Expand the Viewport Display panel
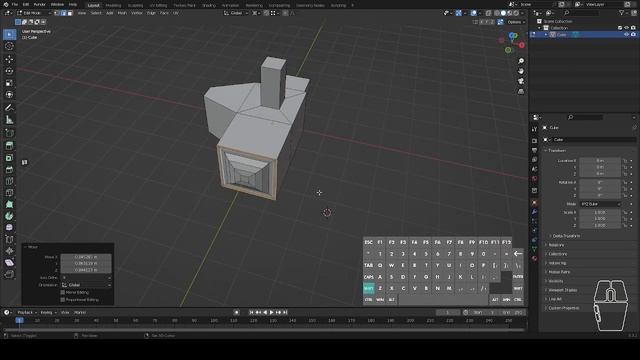The image size is (640, 360). click(562, 290)
